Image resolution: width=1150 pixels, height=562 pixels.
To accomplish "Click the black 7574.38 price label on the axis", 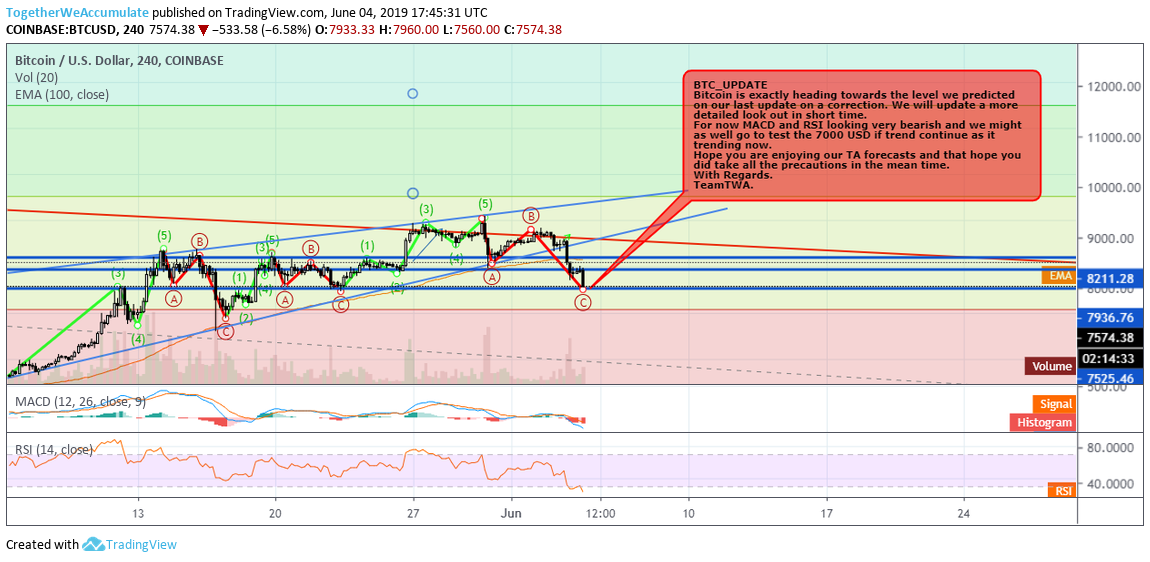I will click(1110, 337).
